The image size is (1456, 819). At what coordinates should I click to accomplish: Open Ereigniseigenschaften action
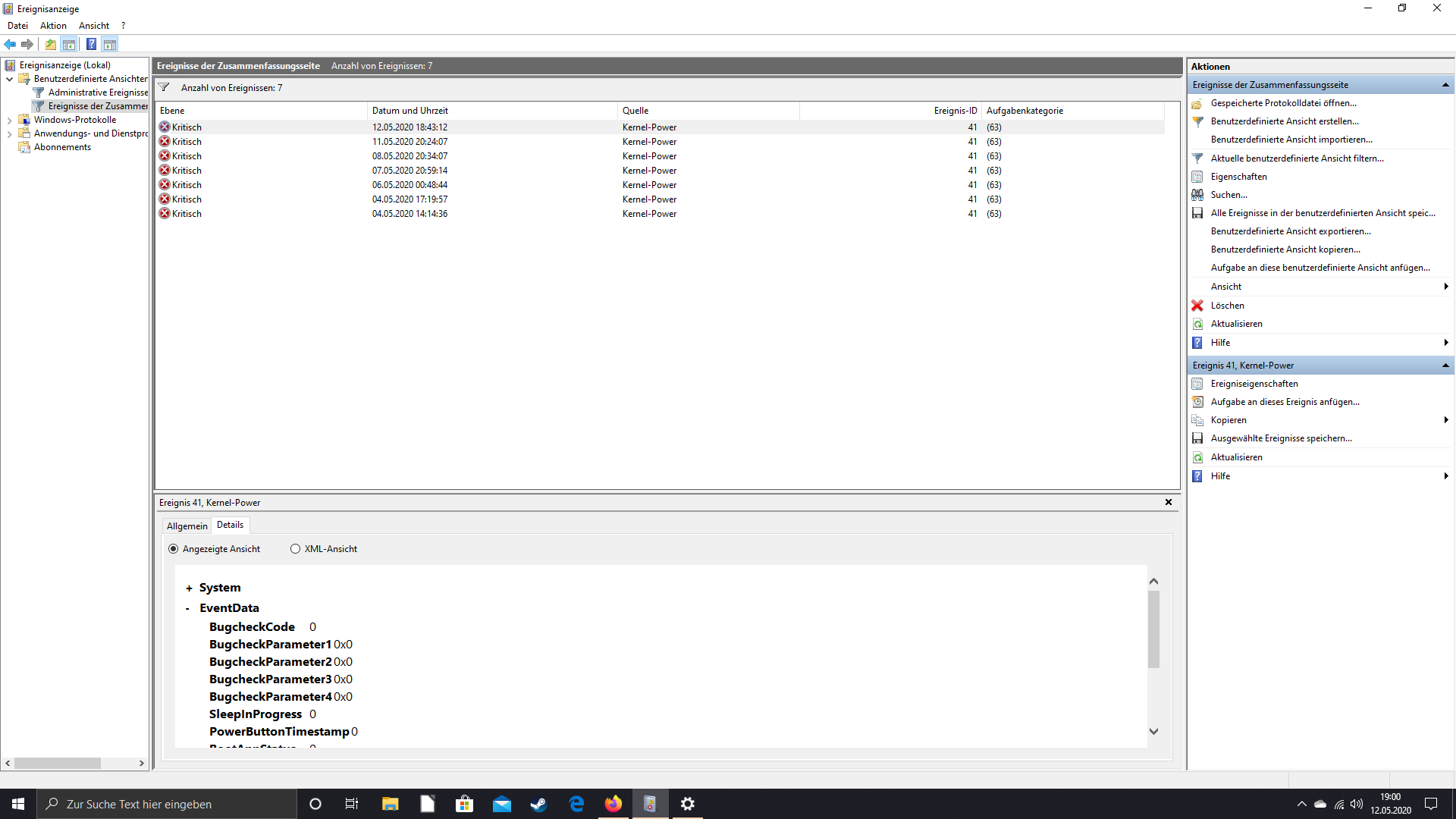pos(1254,384)
